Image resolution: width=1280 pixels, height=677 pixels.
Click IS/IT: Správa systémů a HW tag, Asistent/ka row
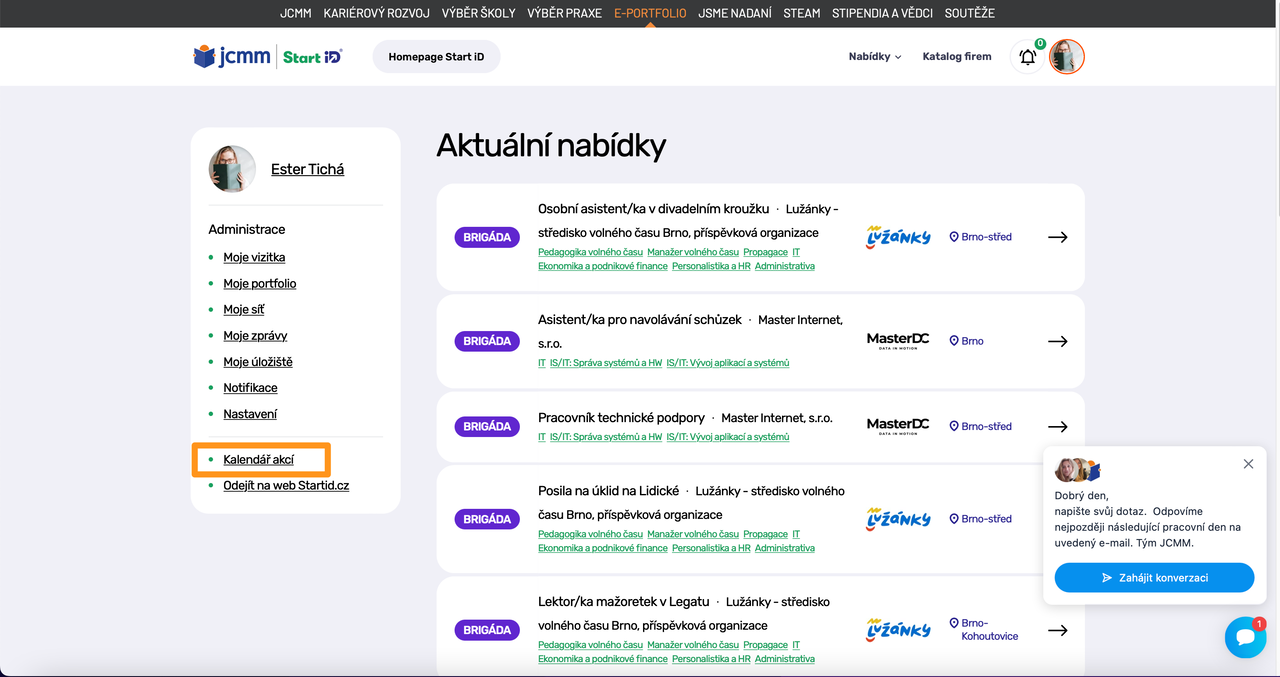(x=606, y=362)
